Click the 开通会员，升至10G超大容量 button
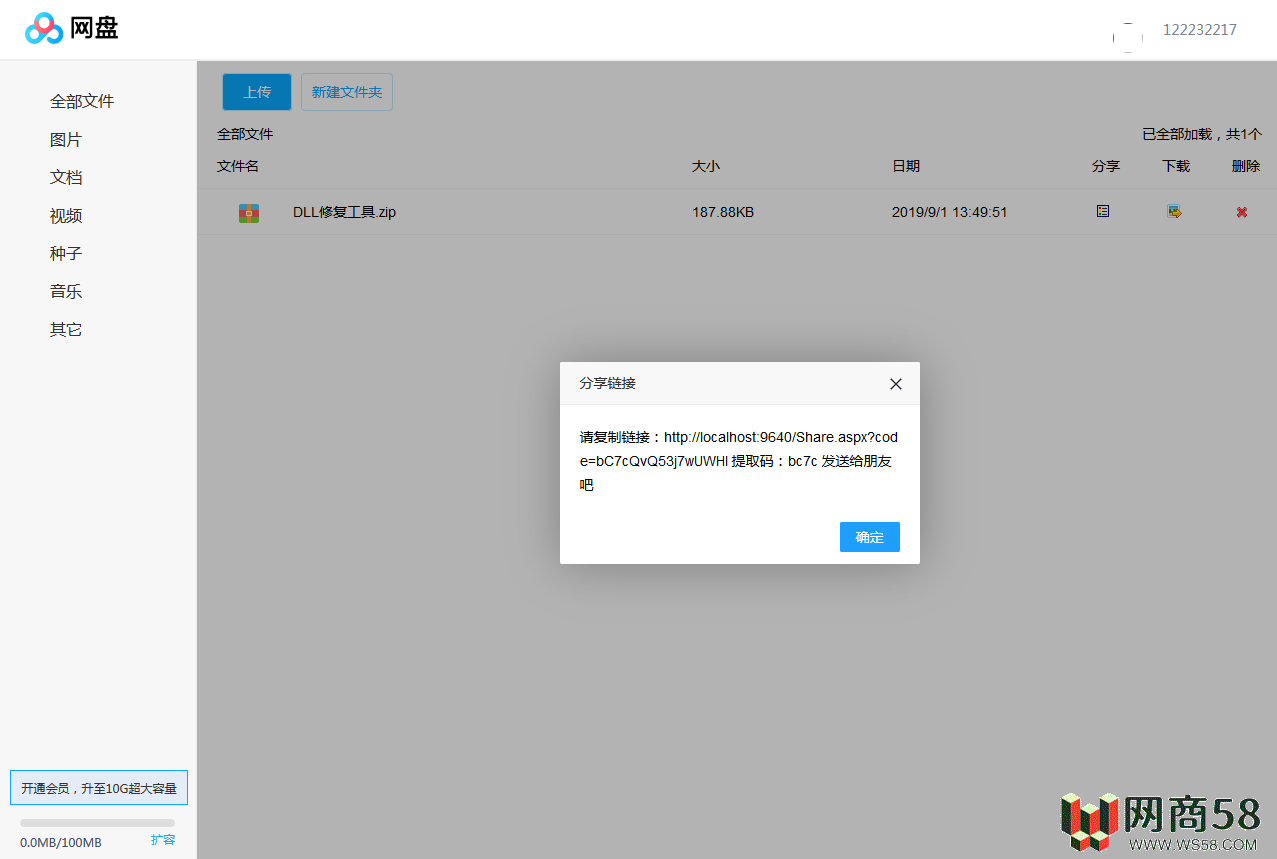 click(x=99, y=788)
